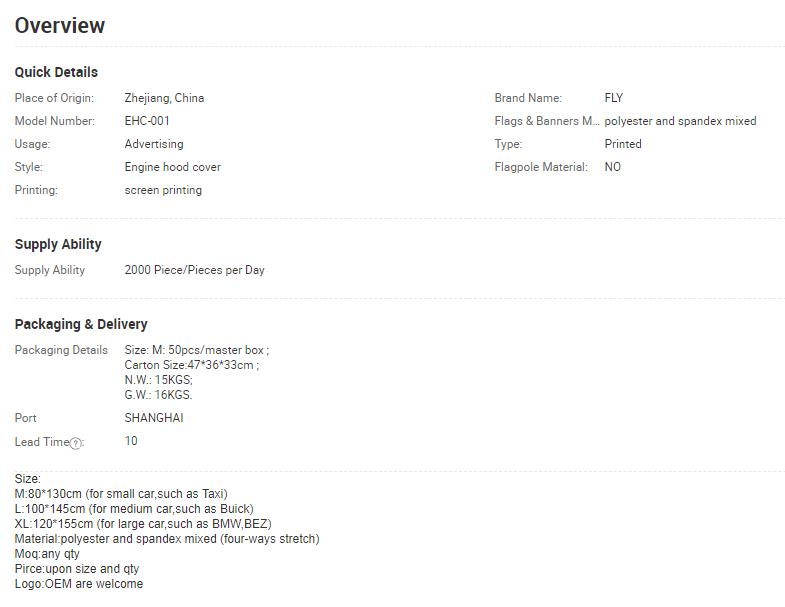Select the SHANGHAI port value
785x607 pixels.
coord(154,418)
